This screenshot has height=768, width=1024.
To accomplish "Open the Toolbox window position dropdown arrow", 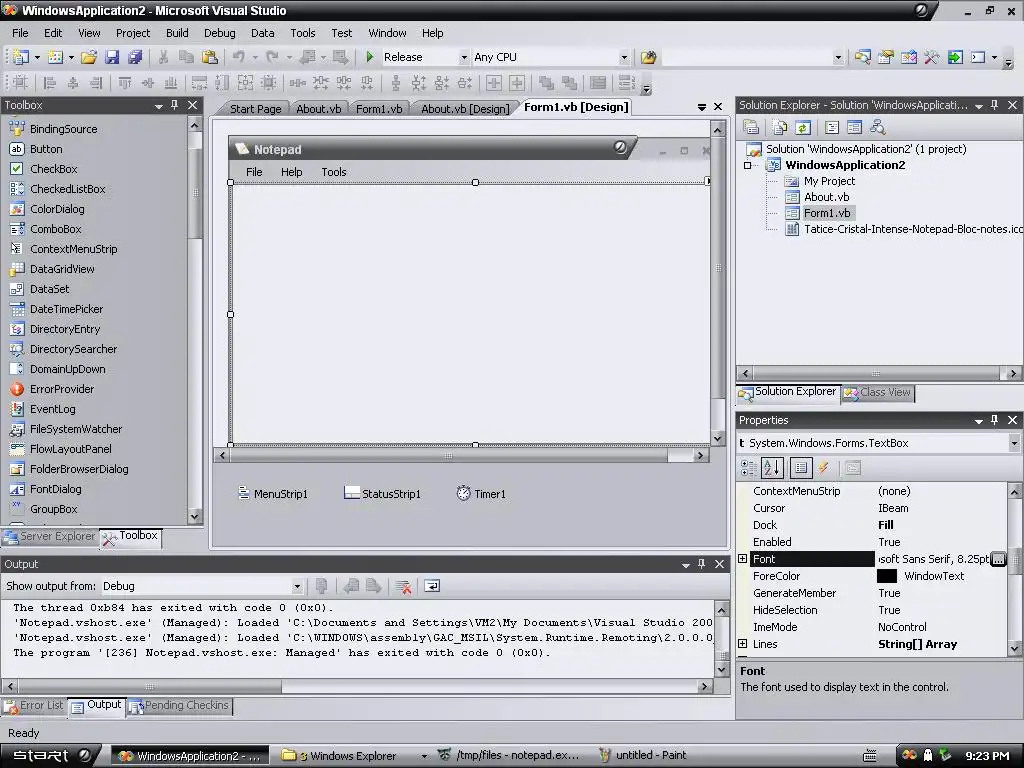I will [x=159, y=106].
